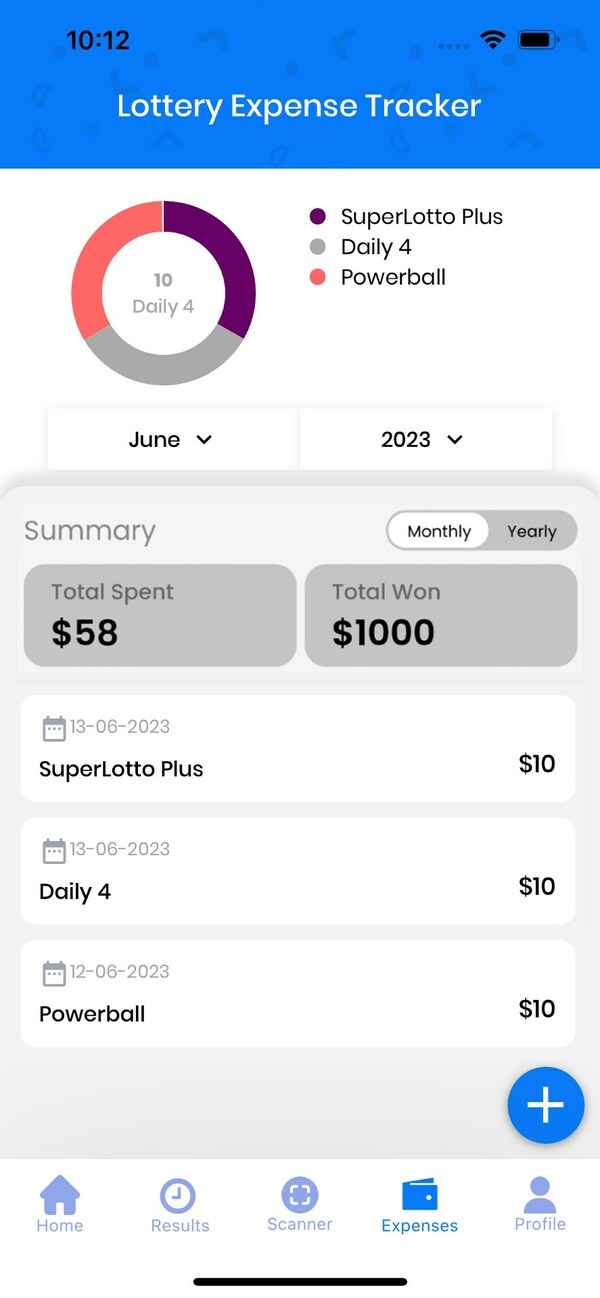
Task: Click calendar icon on SuperLotto Plus entry
Action: tap(54, 728)
